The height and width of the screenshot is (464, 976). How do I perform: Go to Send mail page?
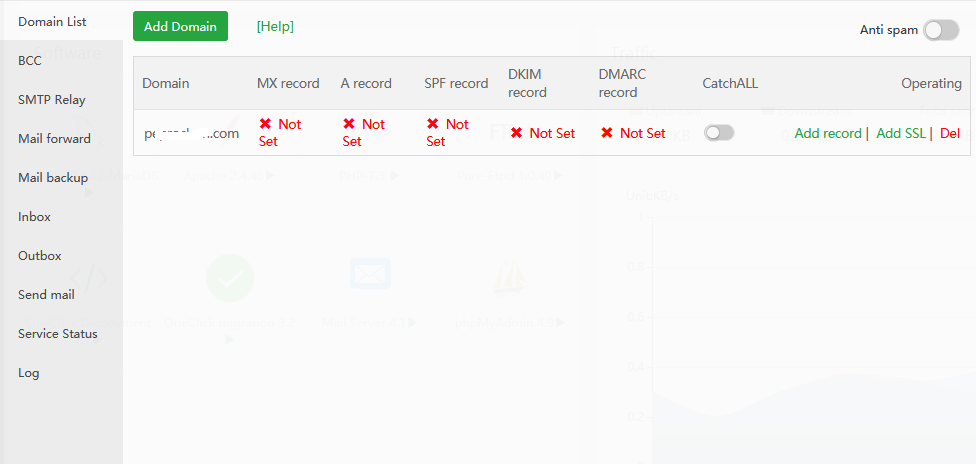point(46,295)
